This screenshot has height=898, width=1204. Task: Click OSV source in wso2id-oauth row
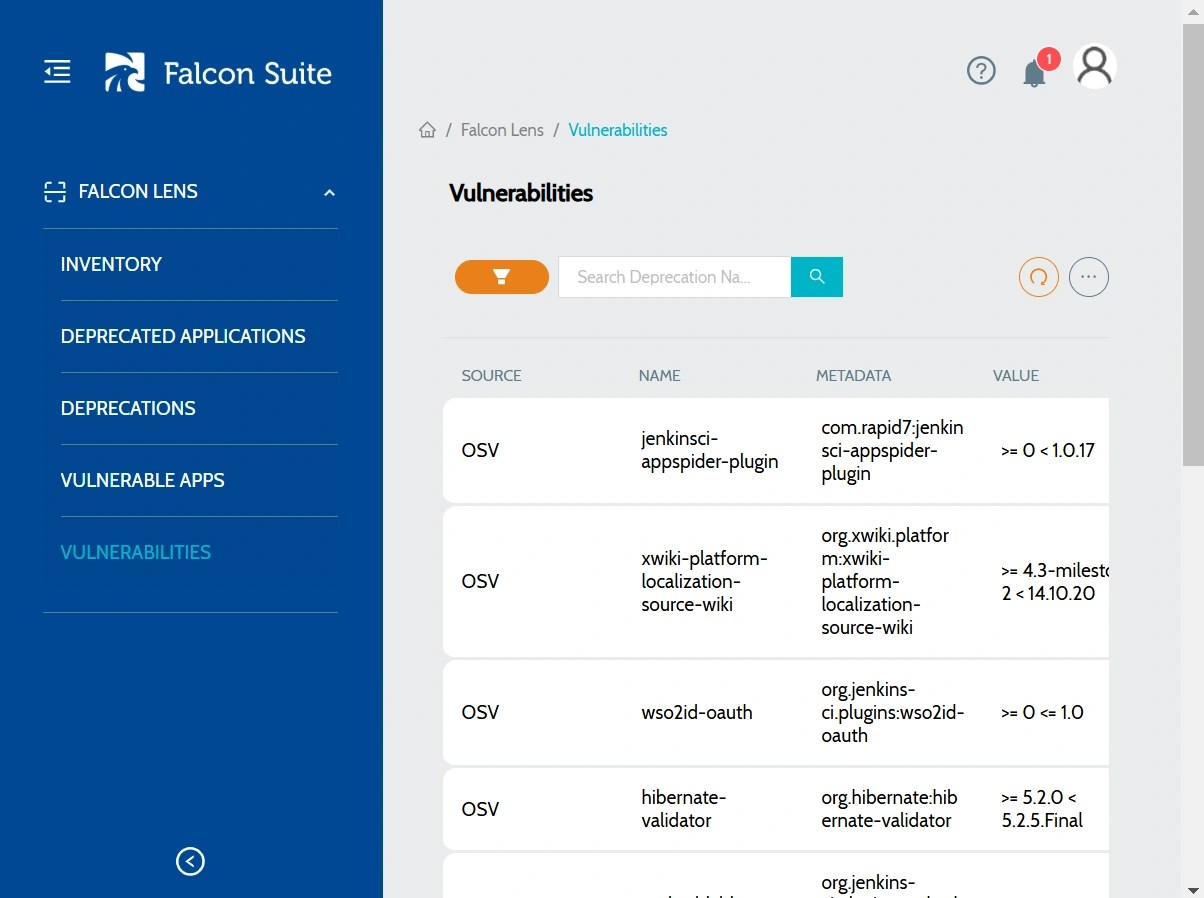click(480, 713)
